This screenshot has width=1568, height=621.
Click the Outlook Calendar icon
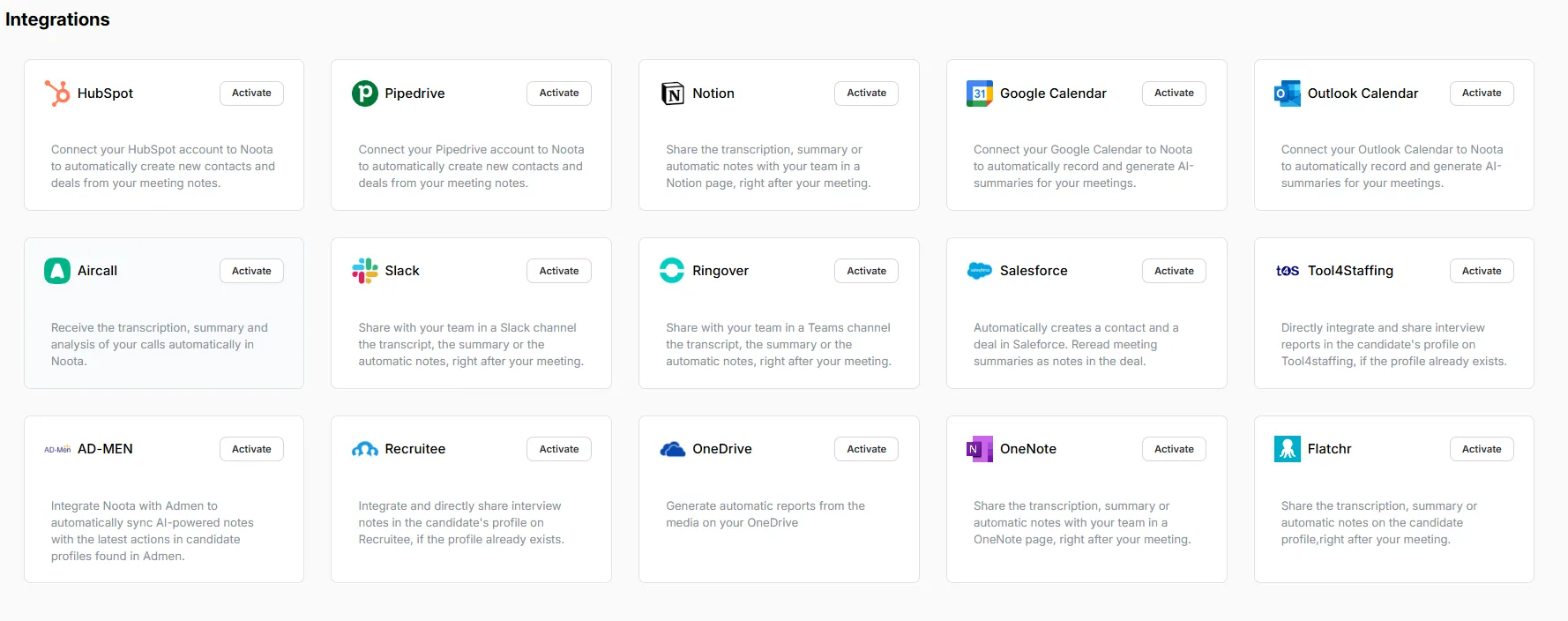1287,94
